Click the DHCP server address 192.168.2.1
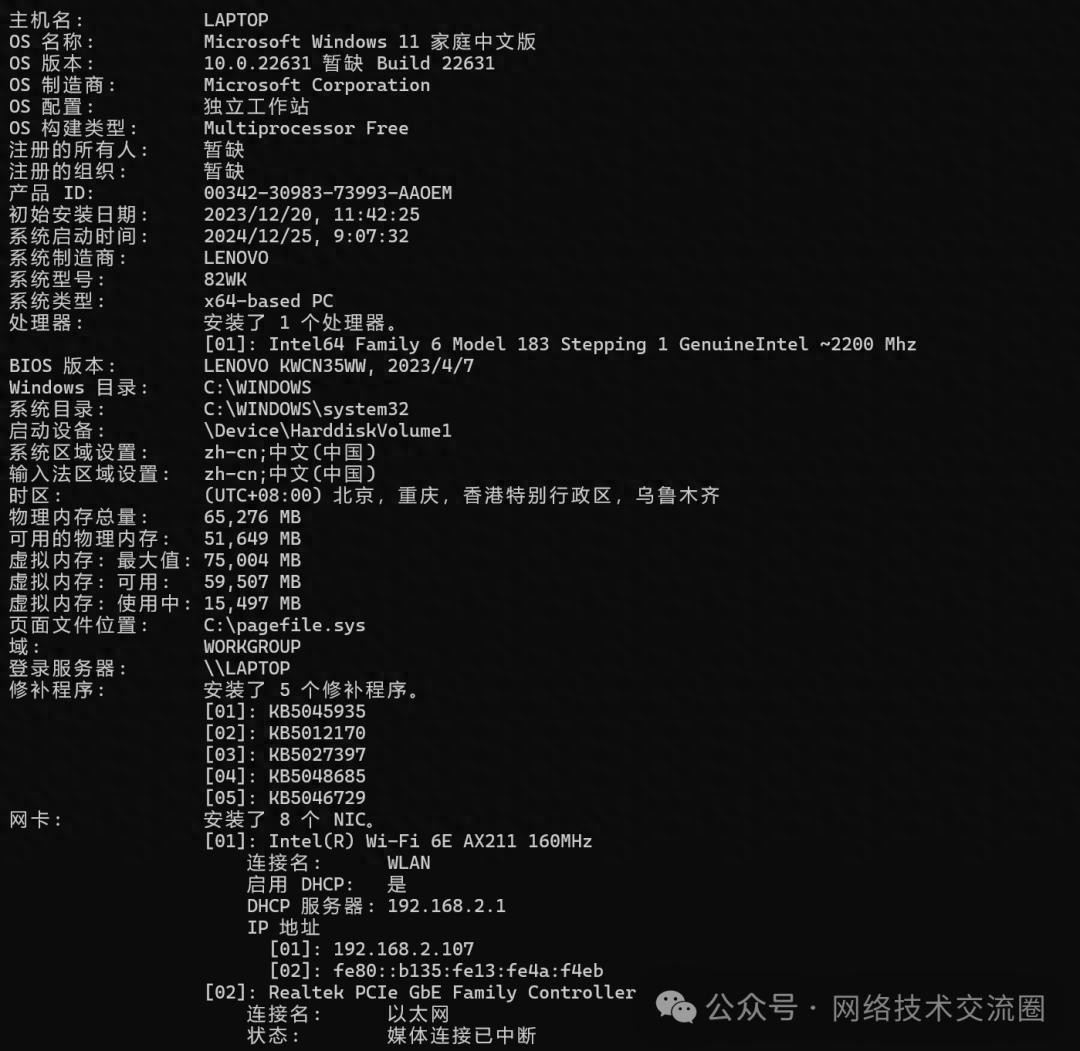Image resolution: width=1080 pixels, height=1051 pixels. pos(446,906)
